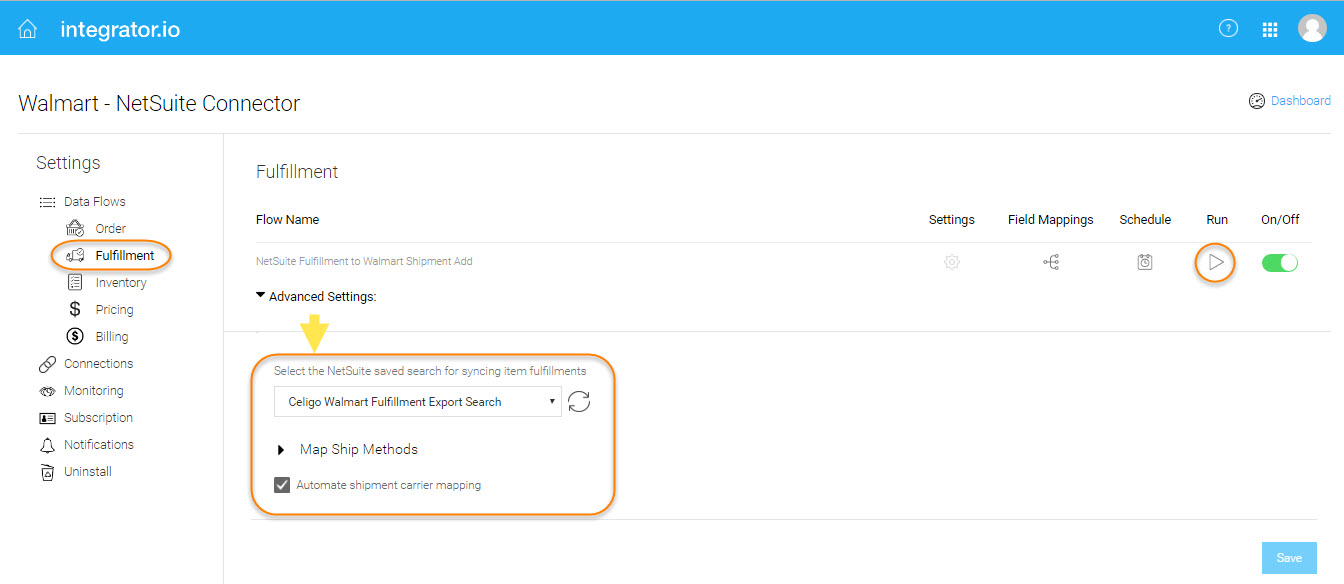Image resolution: width=1344 pixels, height=584 pixels.
Task: Run the NetSuite Fulfillment flow
Action: point(1216,262)
